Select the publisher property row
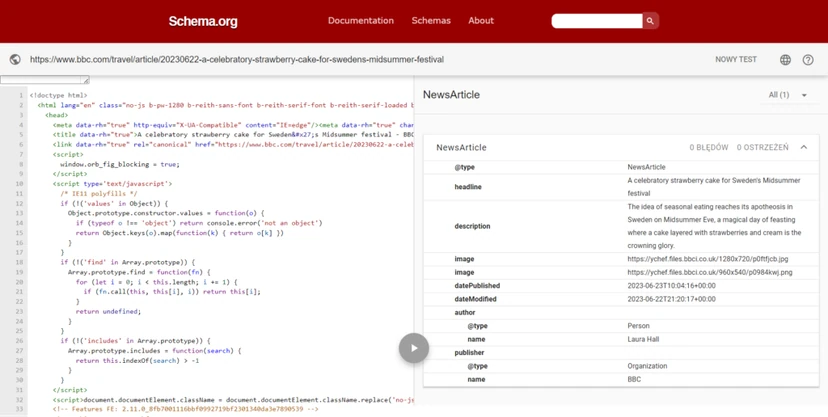 tap(621, 353)
